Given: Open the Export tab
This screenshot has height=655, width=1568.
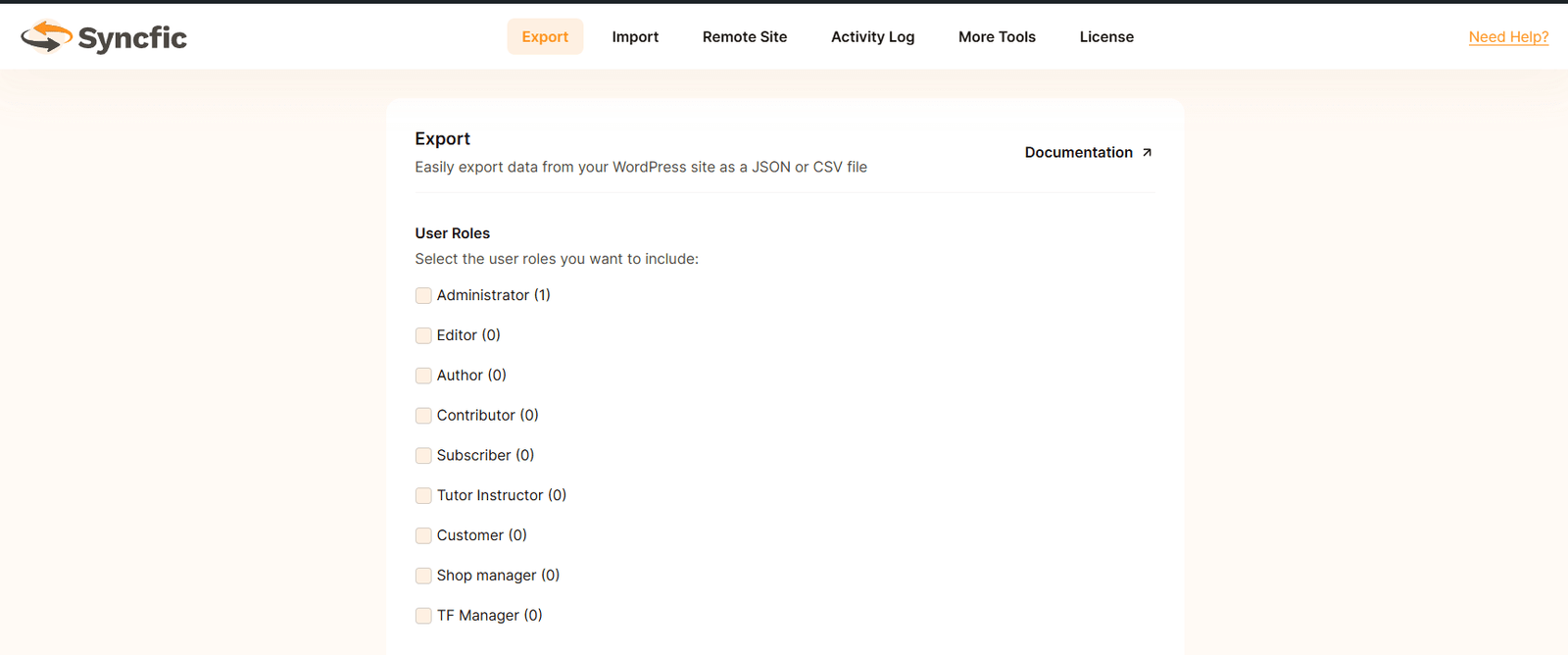Looking at the screenshot, I should 545,37.
